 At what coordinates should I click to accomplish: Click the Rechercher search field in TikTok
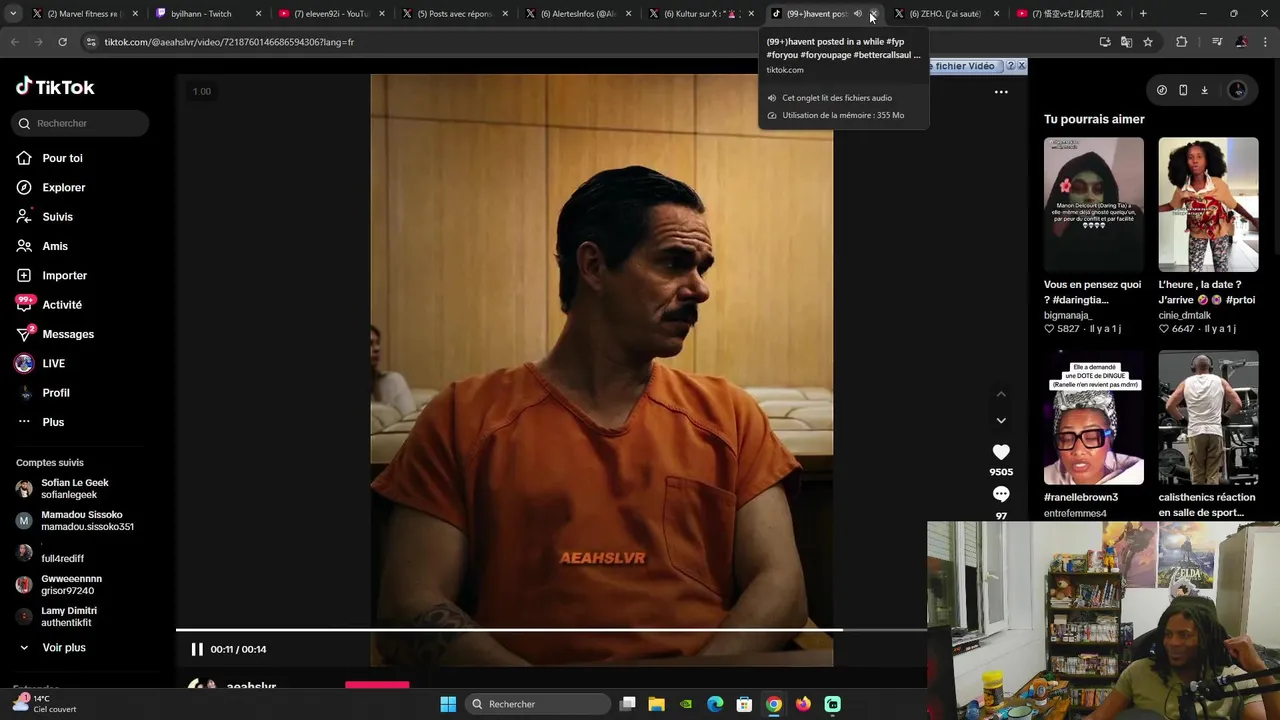click(x=81, y=123)
